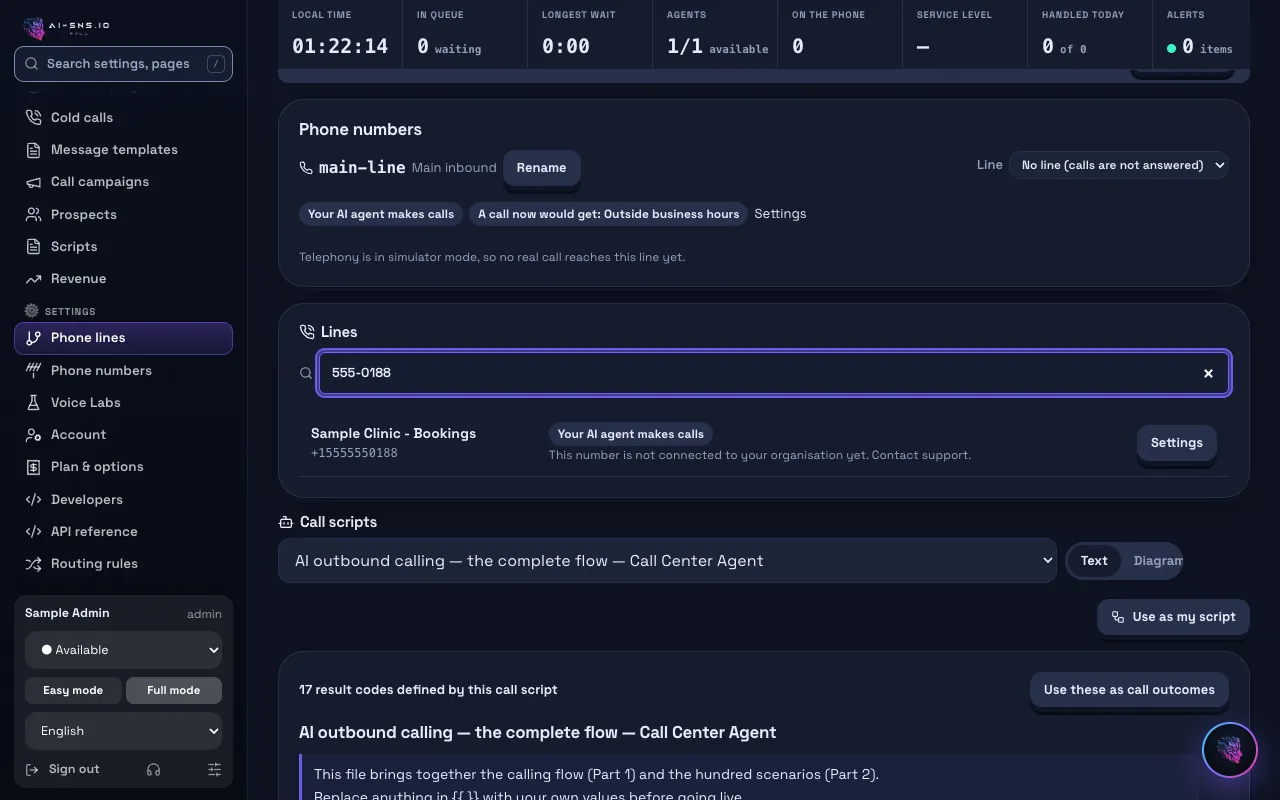Expand the call script selection dropdown
The image size is (1280, 800).
(x=667, y=561)
